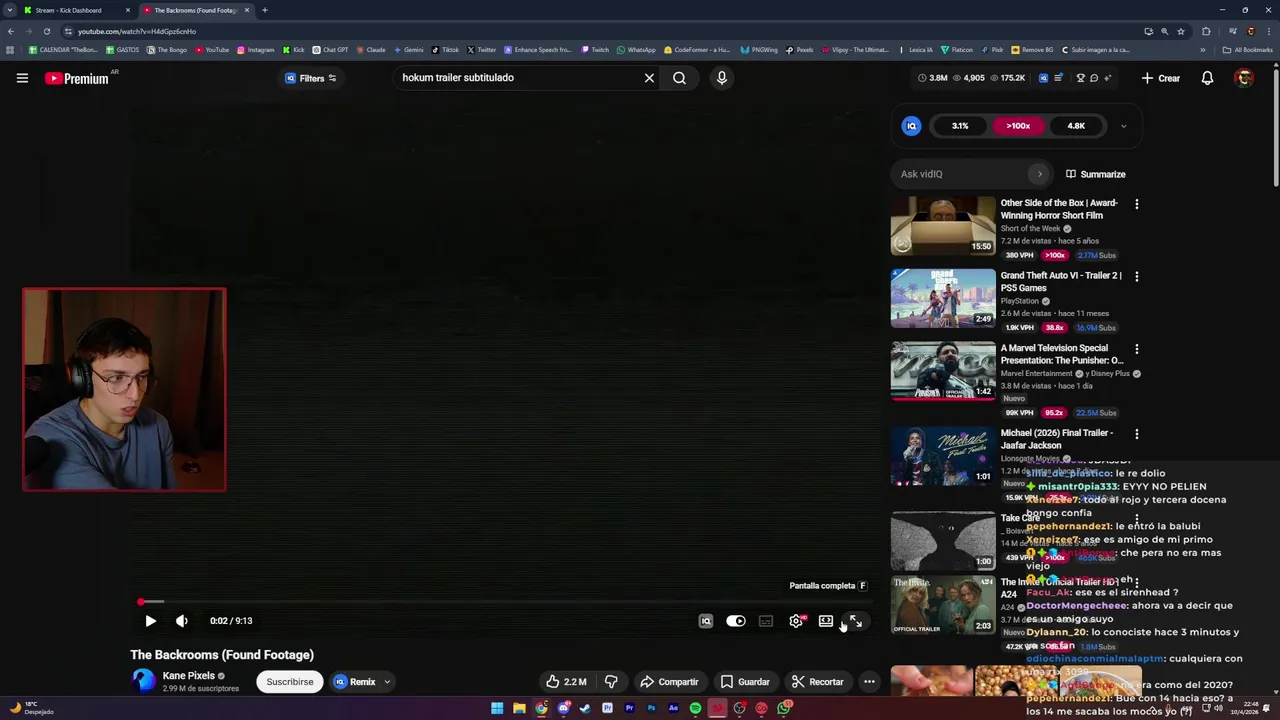1280x720 pixels.
Task: Open the Michael (2026) Final Trailer title
Action: click(x=1057, y=439)
